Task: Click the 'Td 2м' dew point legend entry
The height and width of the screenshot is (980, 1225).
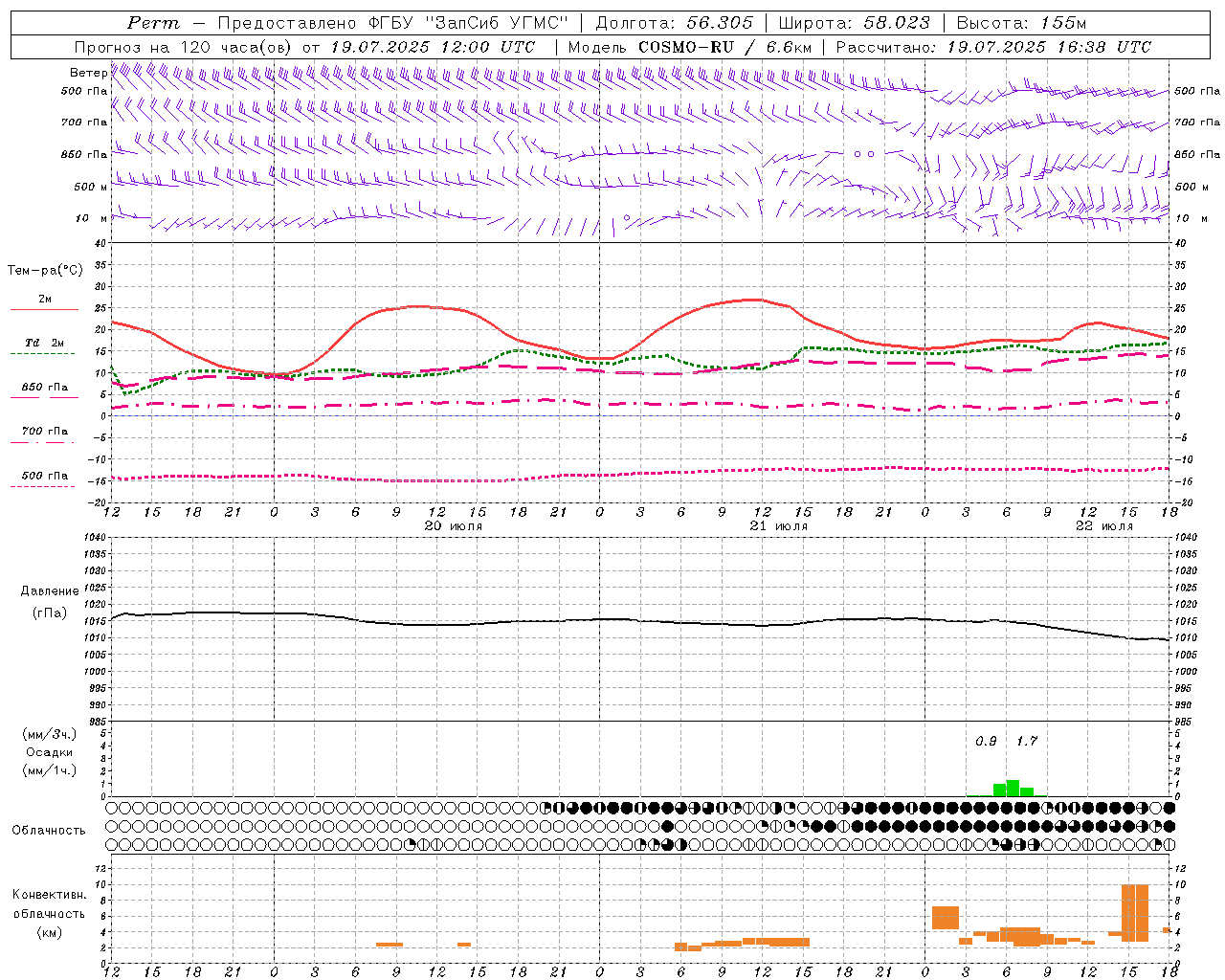Action: click(x=44, y=343)
